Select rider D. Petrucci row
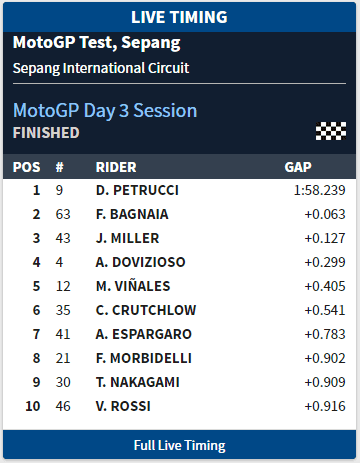Viewport: 360px width, 463px height. [179, 190]
